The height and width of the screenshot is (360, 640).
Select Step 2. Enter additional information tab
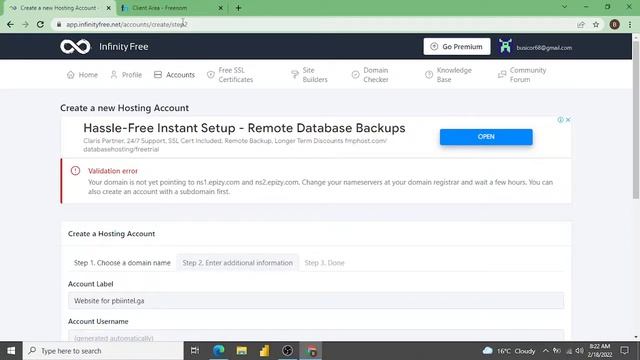[x=238, y=263]
